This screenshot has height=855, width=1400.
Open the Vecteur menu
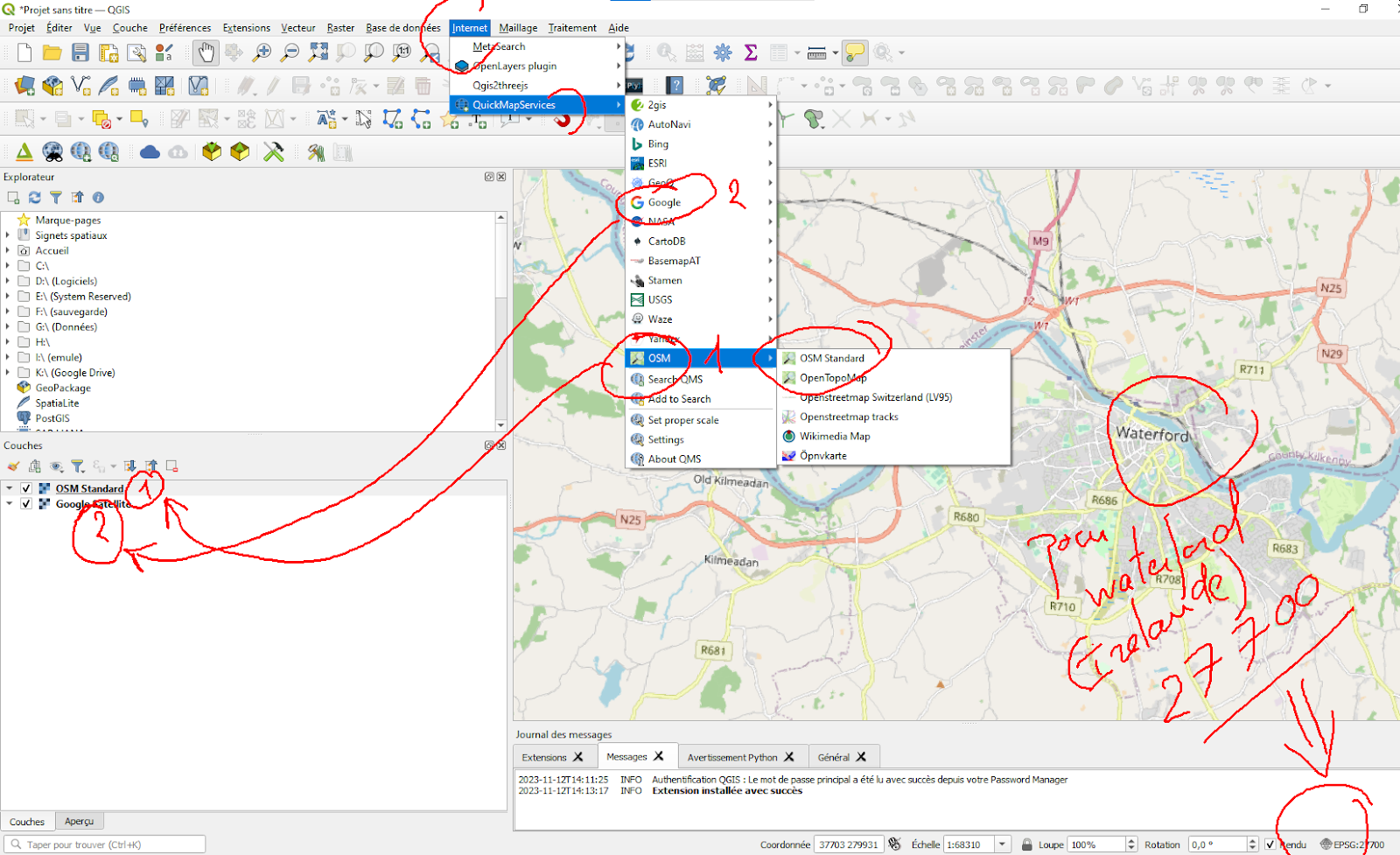[x=297, y=28]
